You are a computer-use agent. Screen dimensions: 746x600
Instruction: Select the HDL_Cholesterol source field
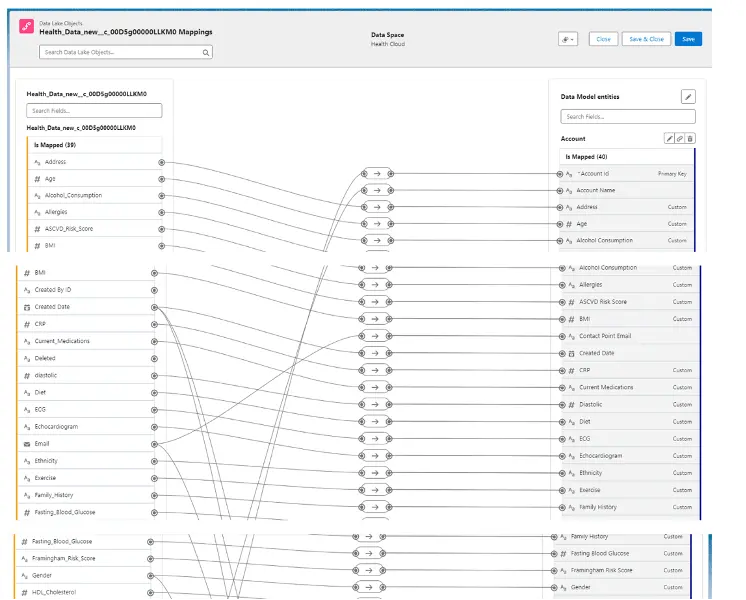pyautogui.click(x=84, y=592)
